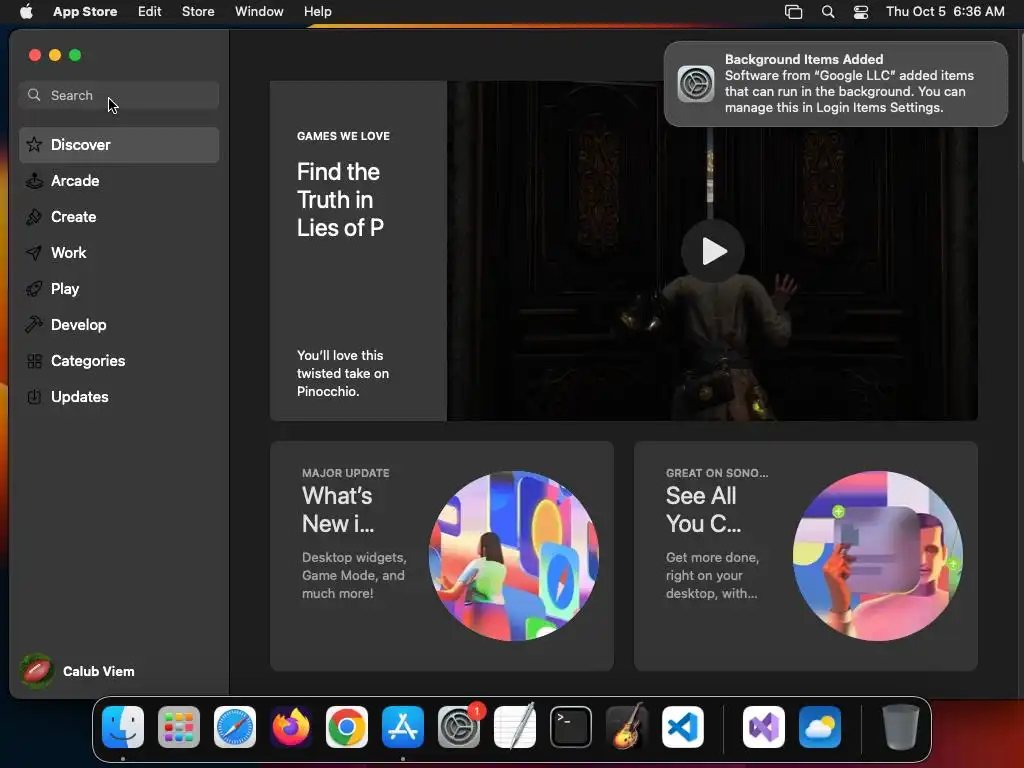
Task: Open the See All You C... card
Action: click(805, 556)
